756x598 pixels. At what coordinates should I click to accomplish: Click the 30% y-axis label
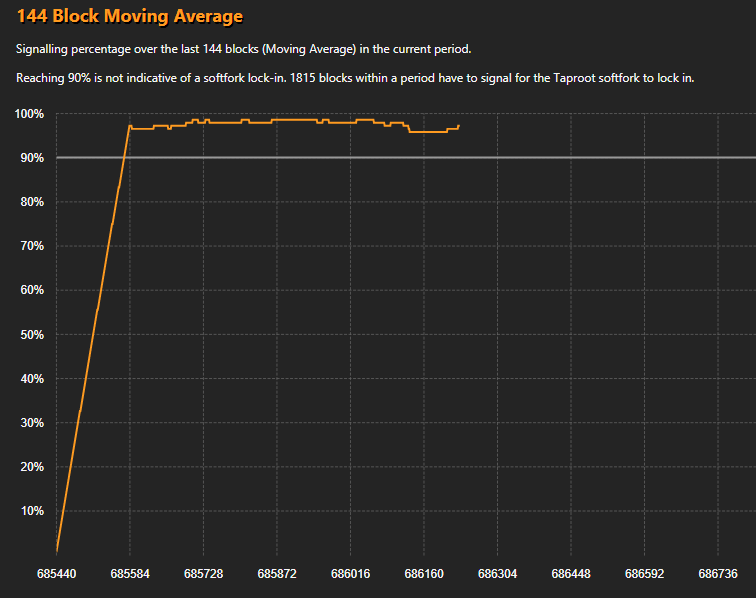[32, 423]
